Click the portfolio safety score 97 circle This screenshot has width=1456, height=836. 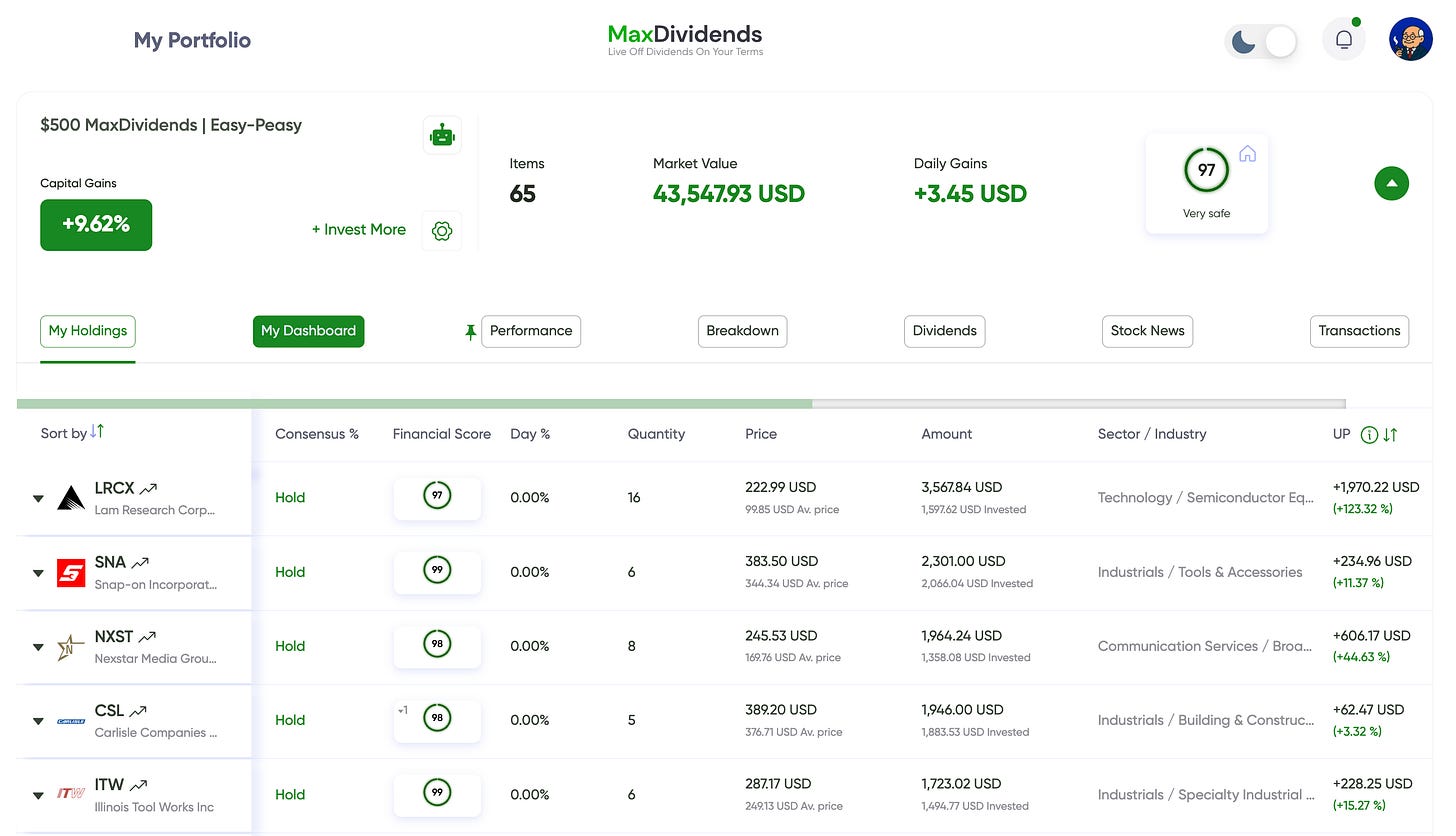1206,170
